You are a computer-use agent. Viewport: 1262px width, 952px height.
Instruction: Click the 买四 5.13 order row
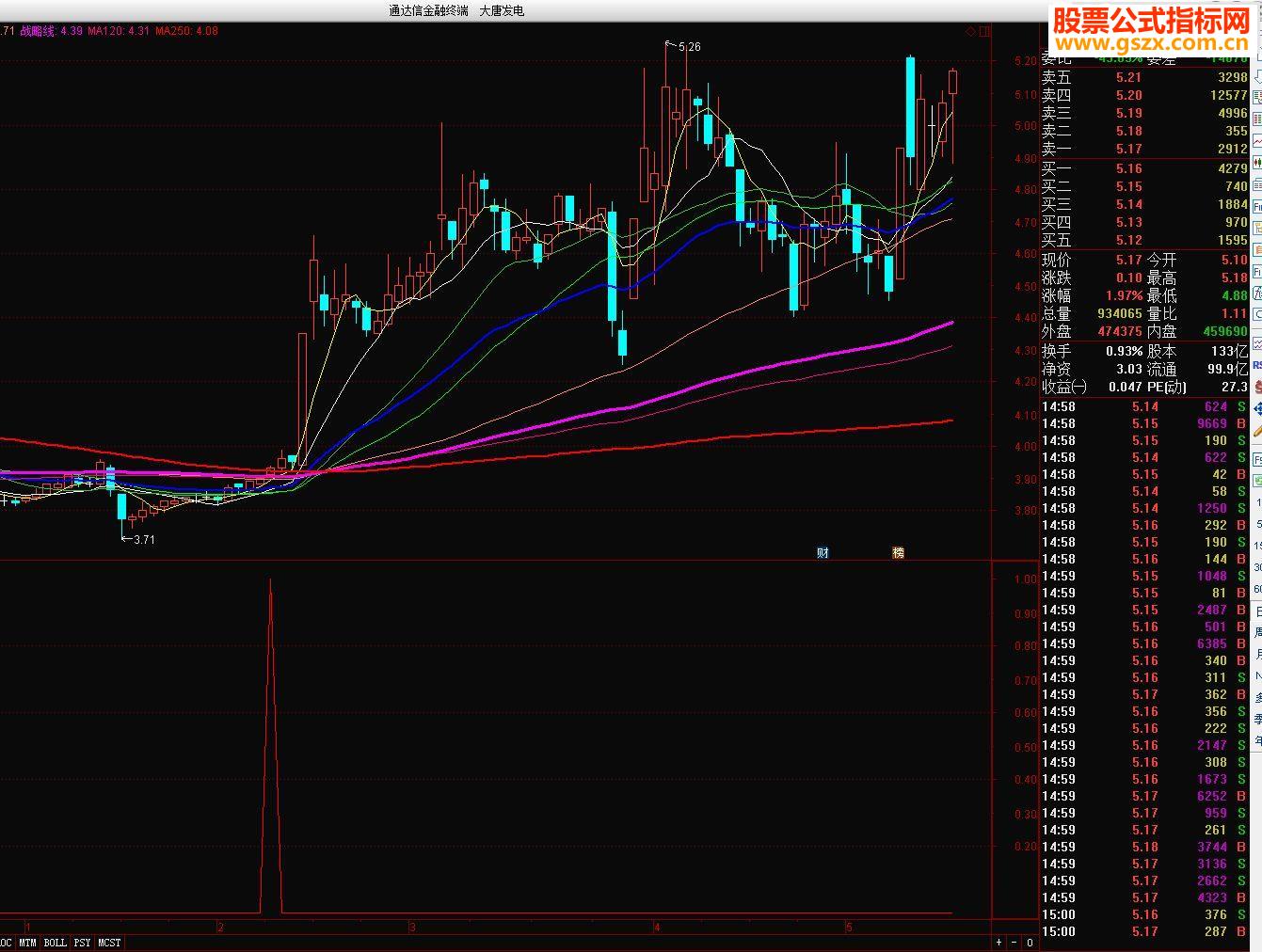pyautogui.click(x=1144, y=222)
